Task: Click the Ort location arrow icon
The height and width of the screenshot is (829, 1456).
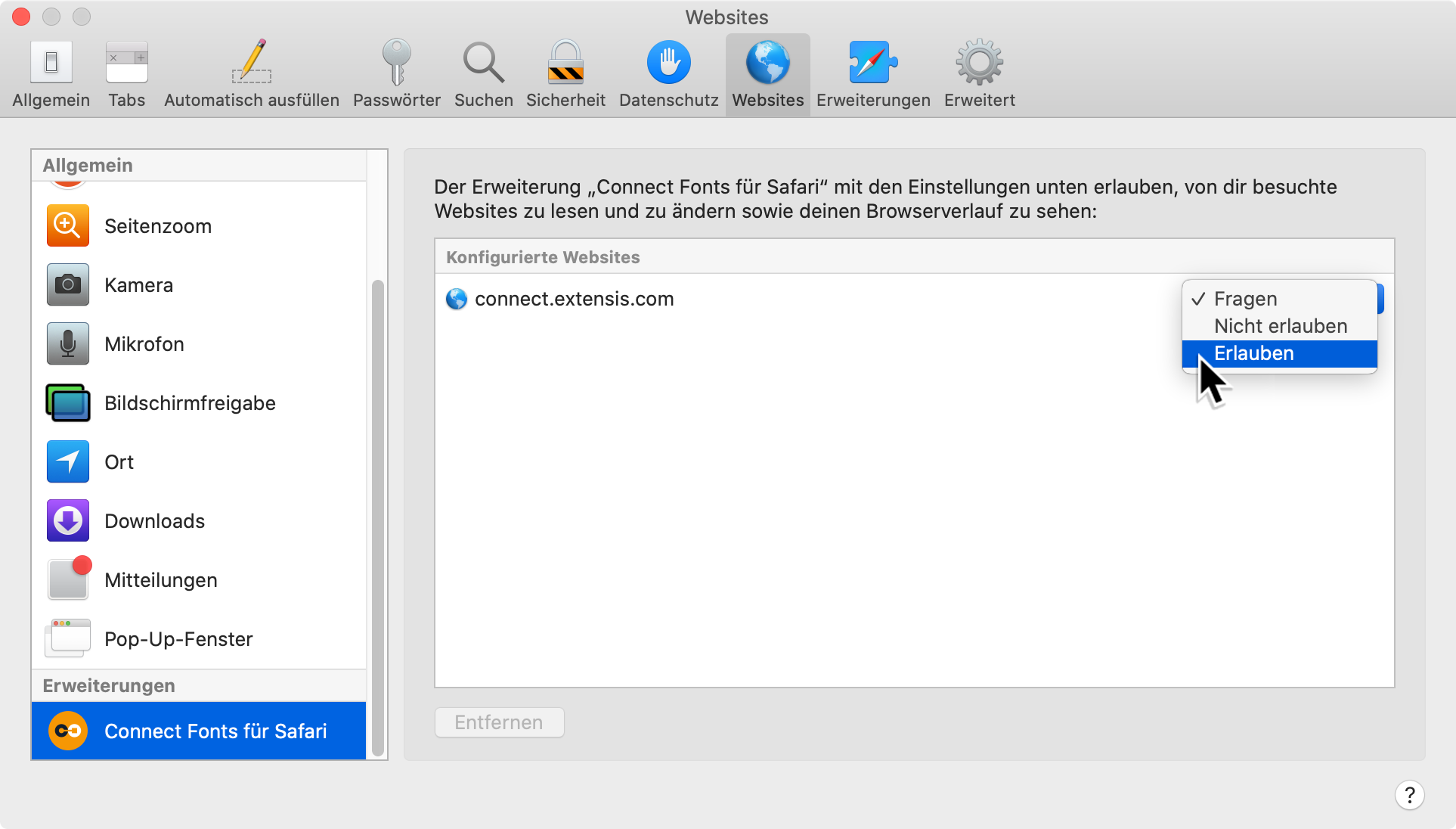Action: pyautogui.click(x=68, y=461)
